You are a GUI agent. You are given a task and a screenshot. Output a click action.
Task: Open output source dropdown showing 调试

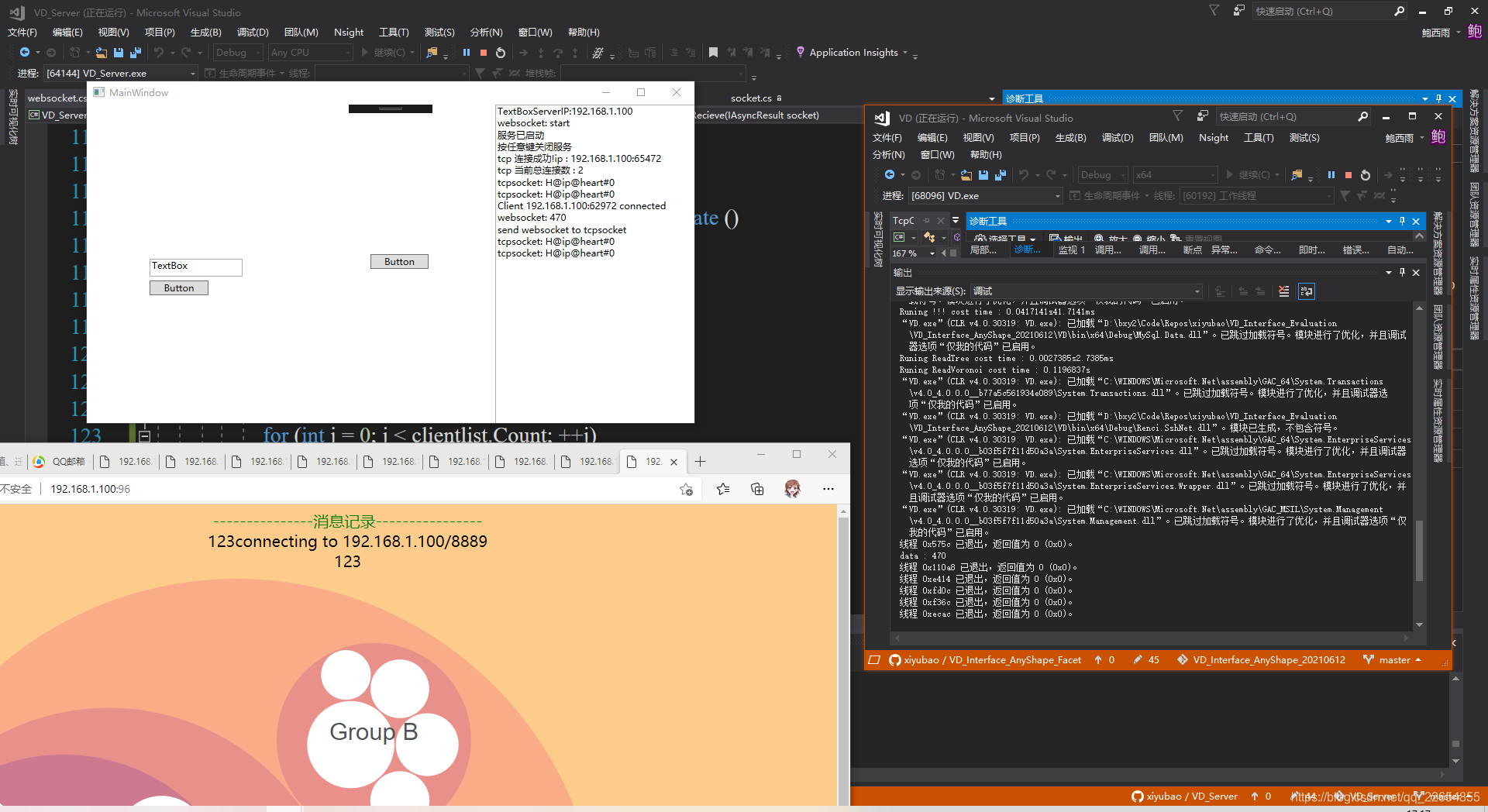click(1087, 291)
